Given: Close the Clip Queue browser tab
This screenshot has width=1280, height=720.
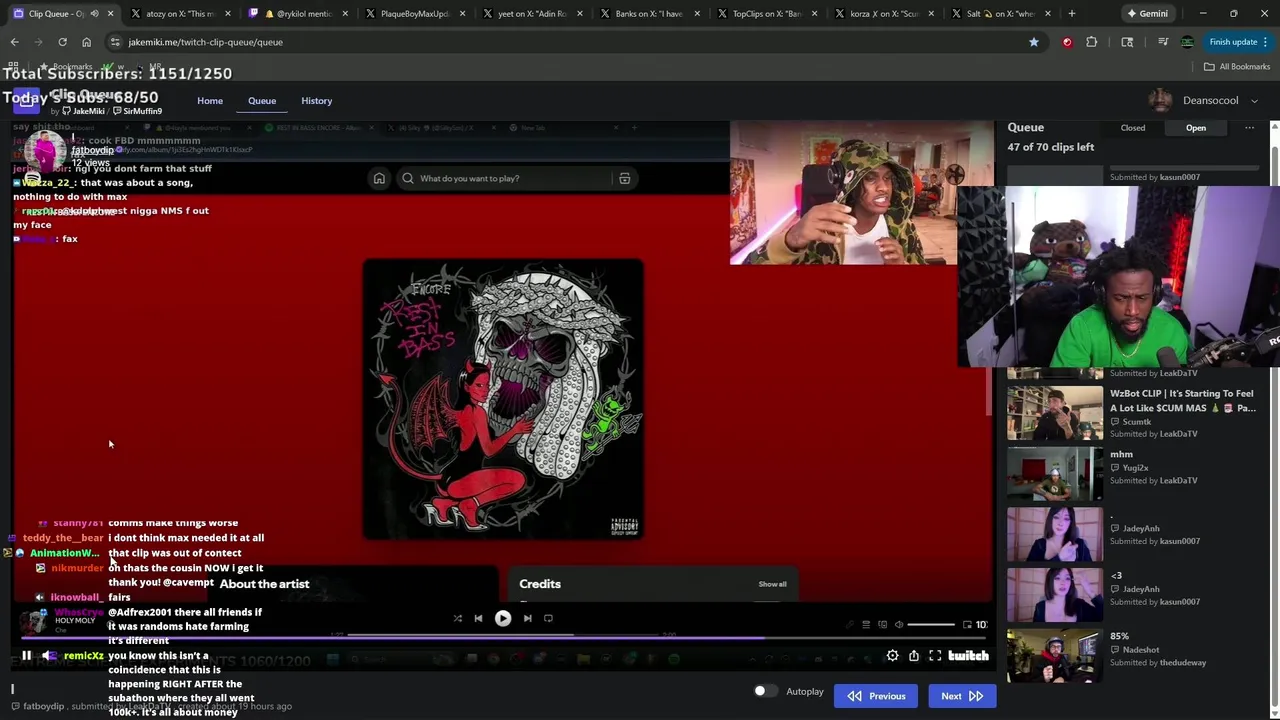Looking at the screenshot, I should 110,14.
